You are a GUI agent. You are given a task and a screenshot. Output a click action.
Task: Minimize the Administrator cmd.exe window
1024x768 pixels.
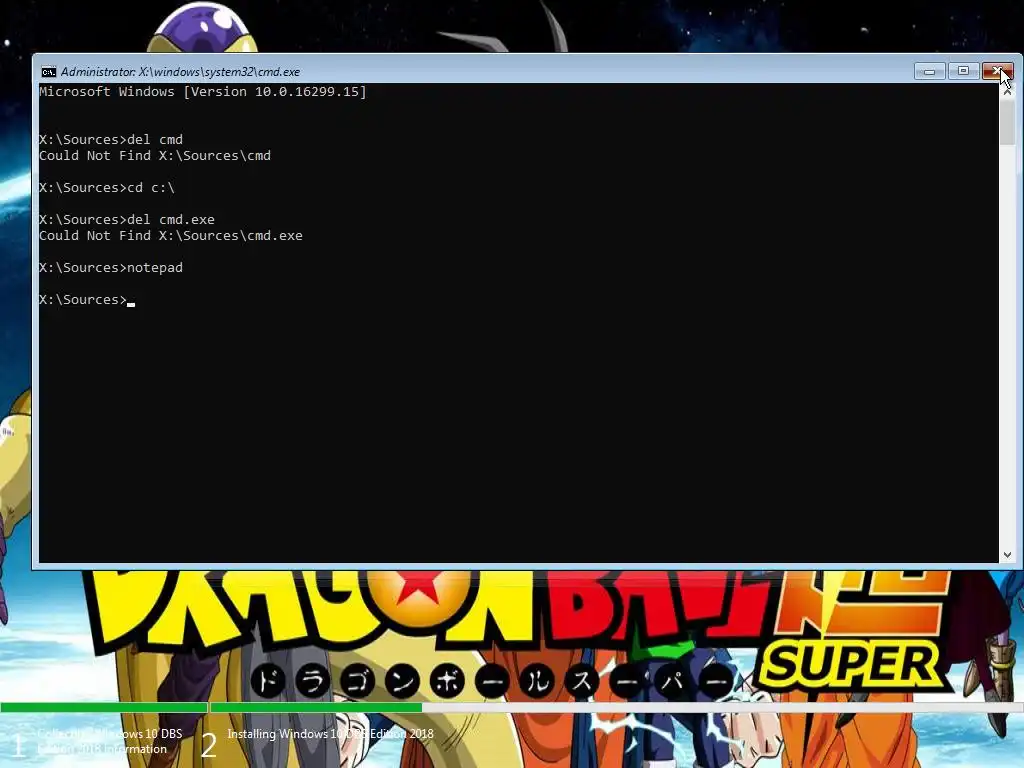(x=930, y=71)
